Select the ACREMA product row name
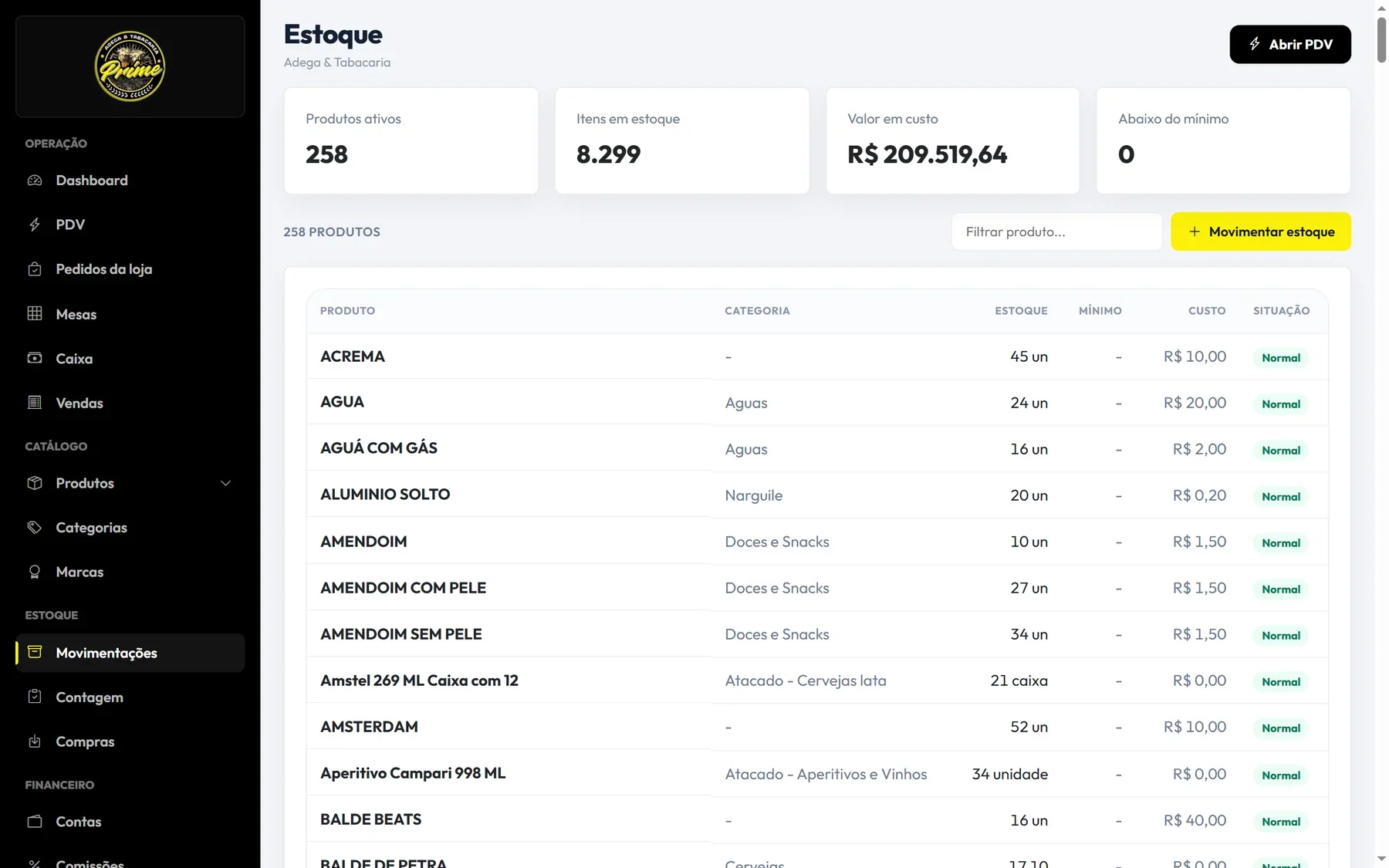 (353, 356)
